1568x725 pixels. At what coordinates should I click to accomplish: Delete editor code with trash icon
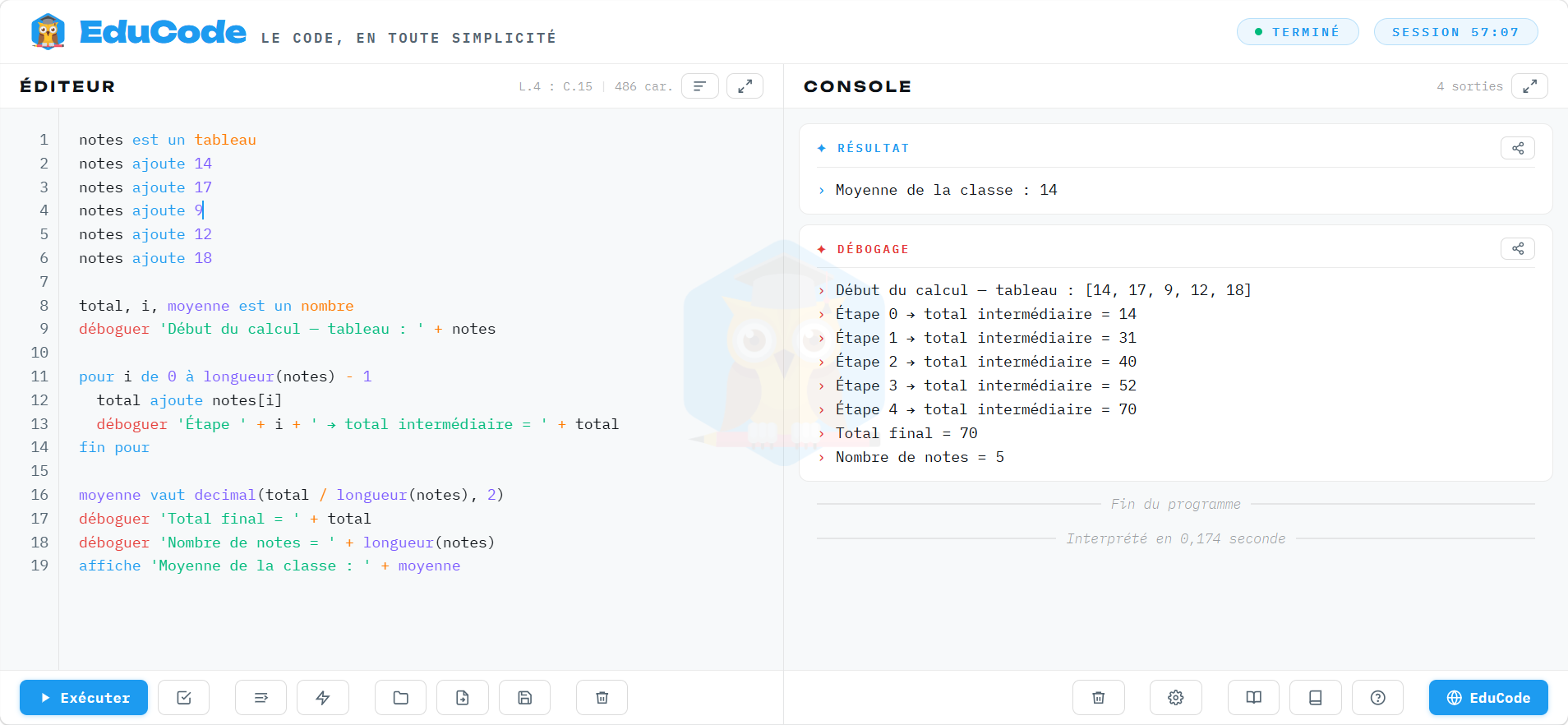tap(602, 698)
